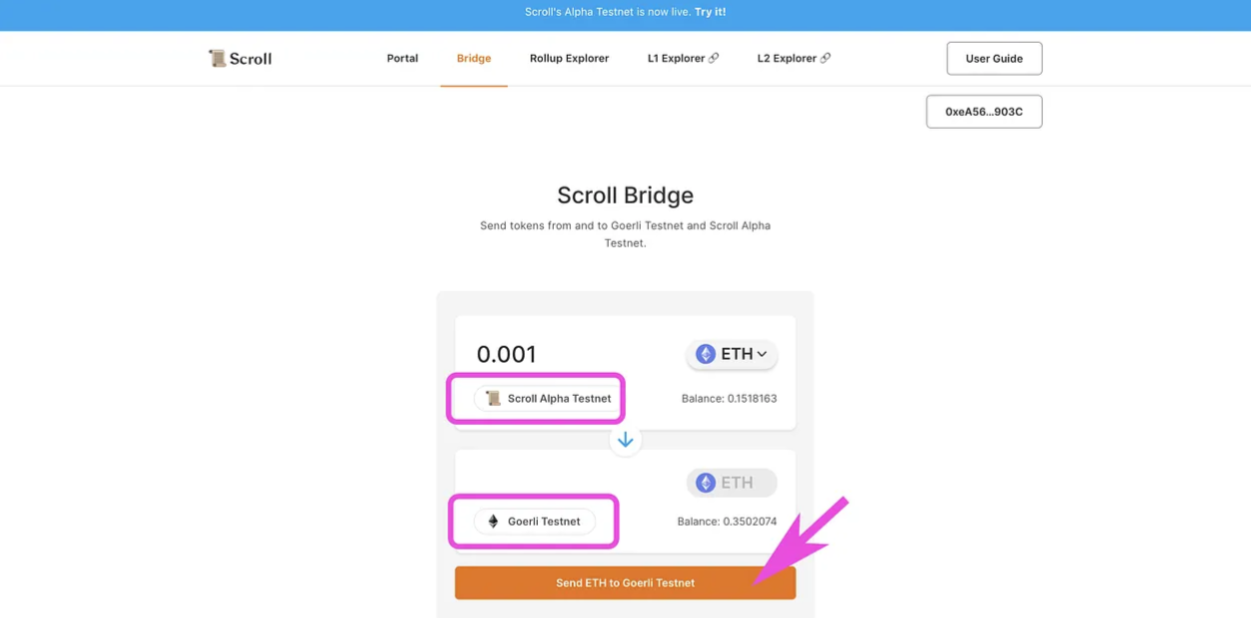The height and width of the screenshot is (618, 1251).
Task: Switch to the Portal tab
Action: point(402,58)
